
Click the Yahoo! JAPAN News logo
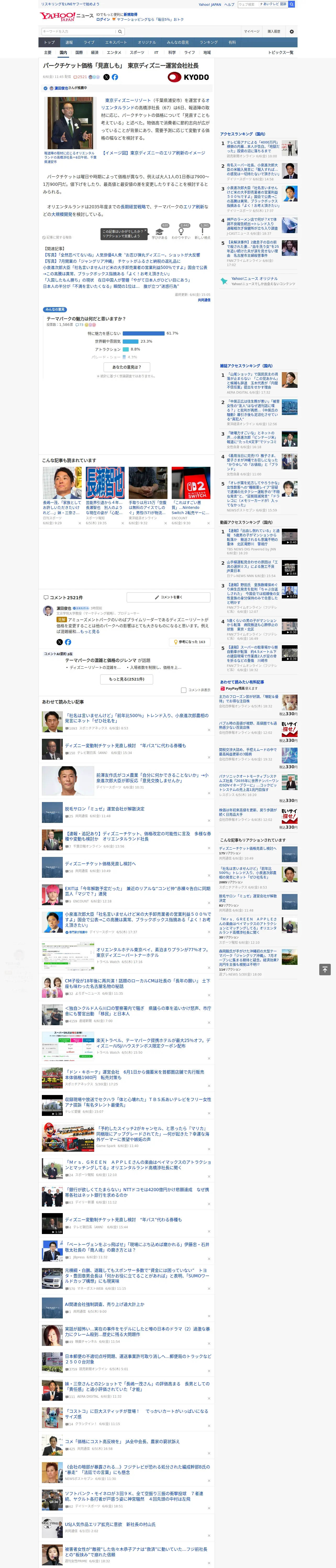[x=66, y=16]
